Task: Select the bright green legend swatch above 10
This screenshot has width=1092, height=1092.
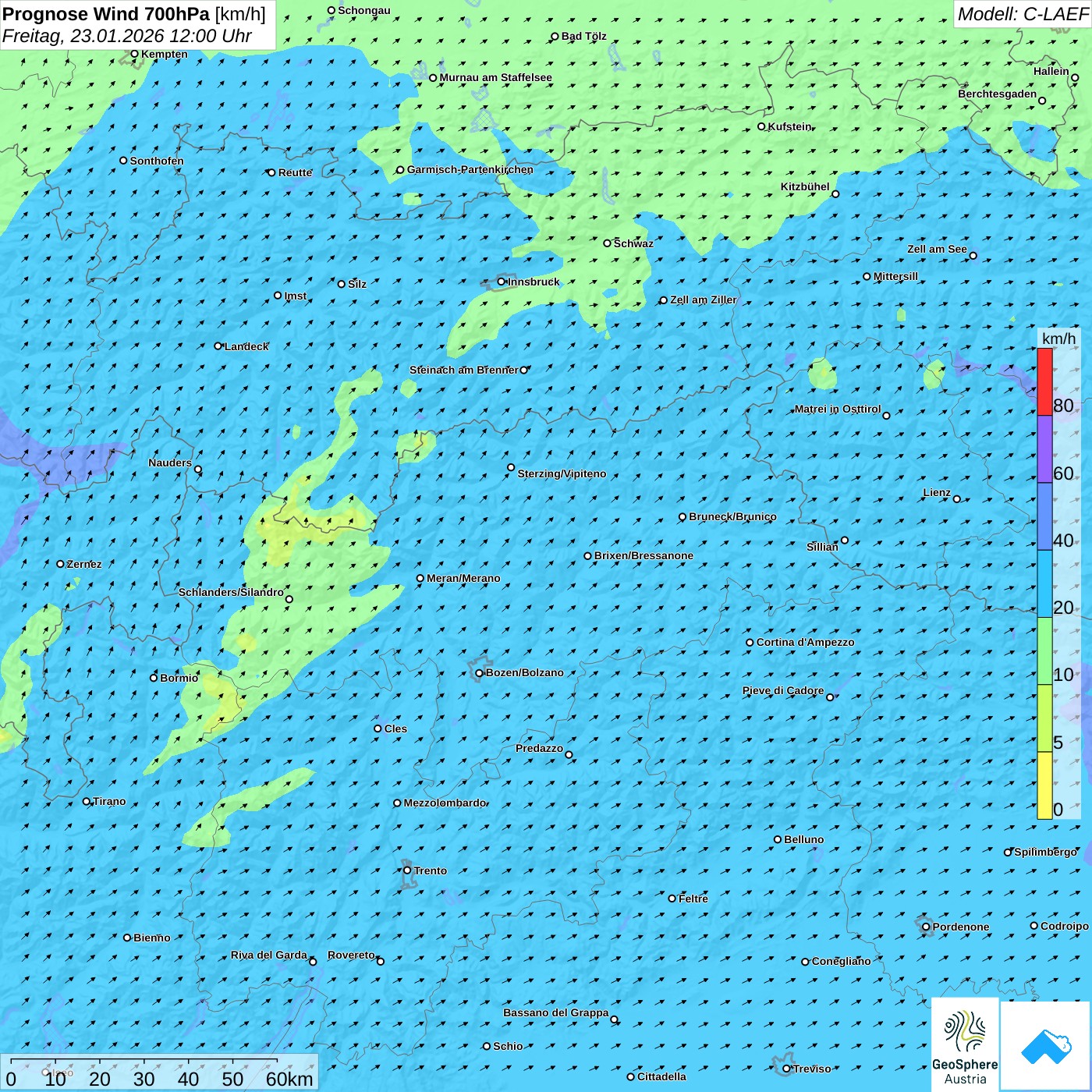Action: click(1044, 651)
